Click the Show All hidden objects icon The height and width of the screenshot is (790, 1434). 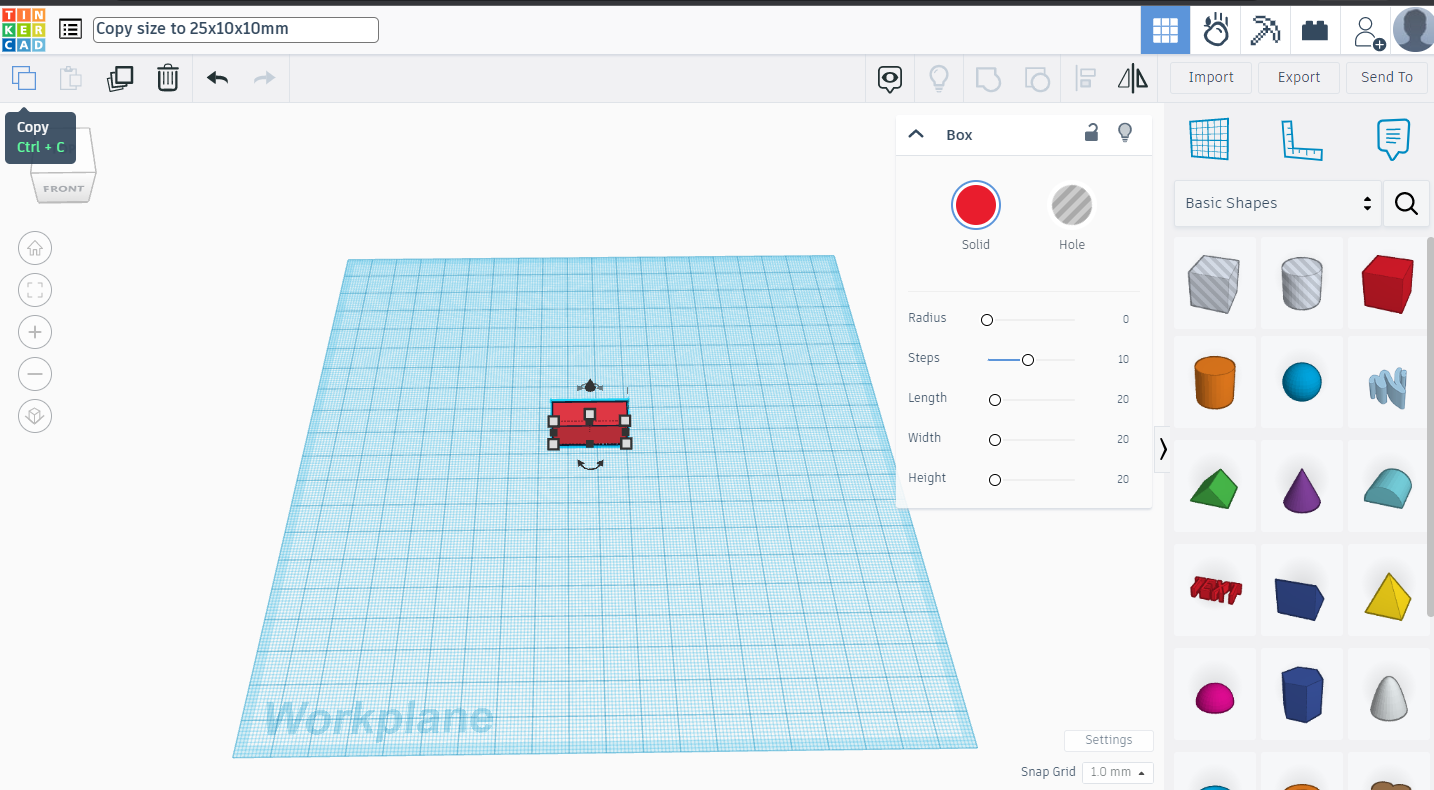pos(939,77)
